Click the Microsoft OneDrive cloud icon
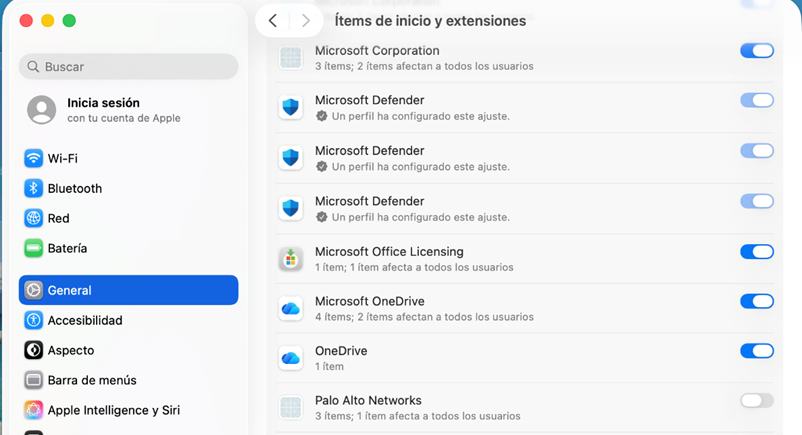Viewport: 802px width, 435px height. (291, 309)
